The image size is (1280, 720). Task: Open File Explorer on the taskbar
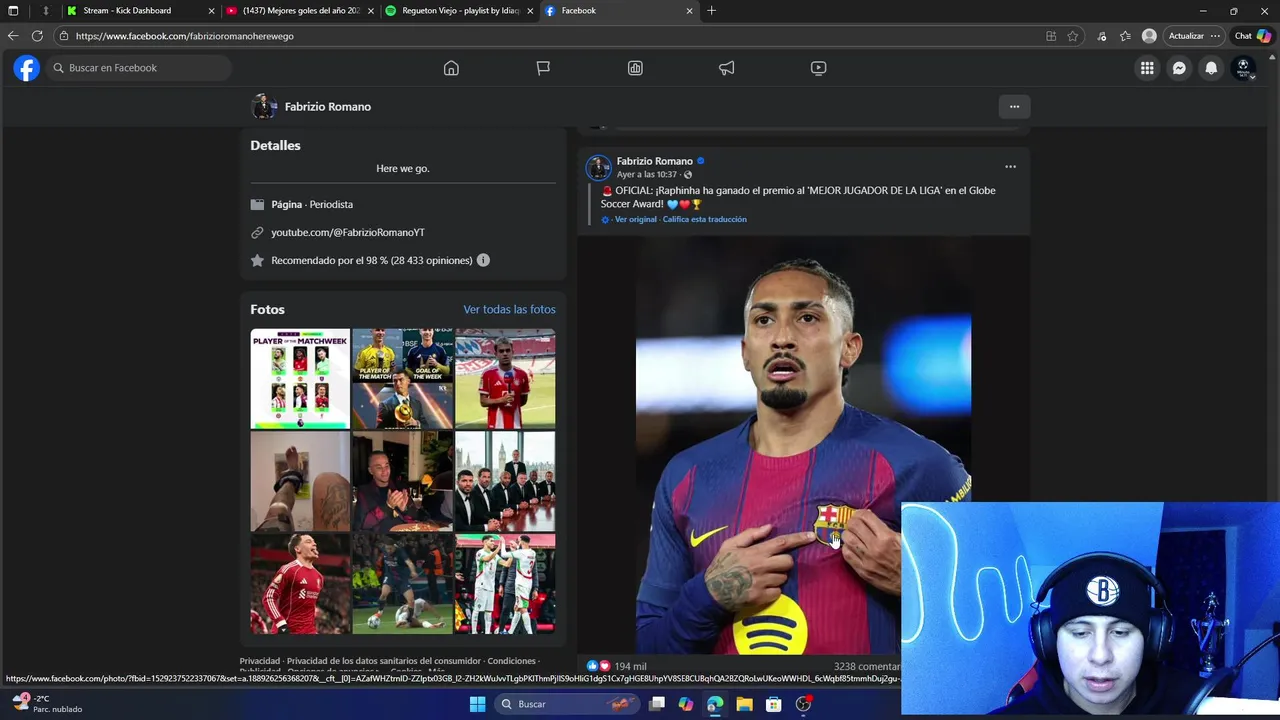click(x=744, y=704)
